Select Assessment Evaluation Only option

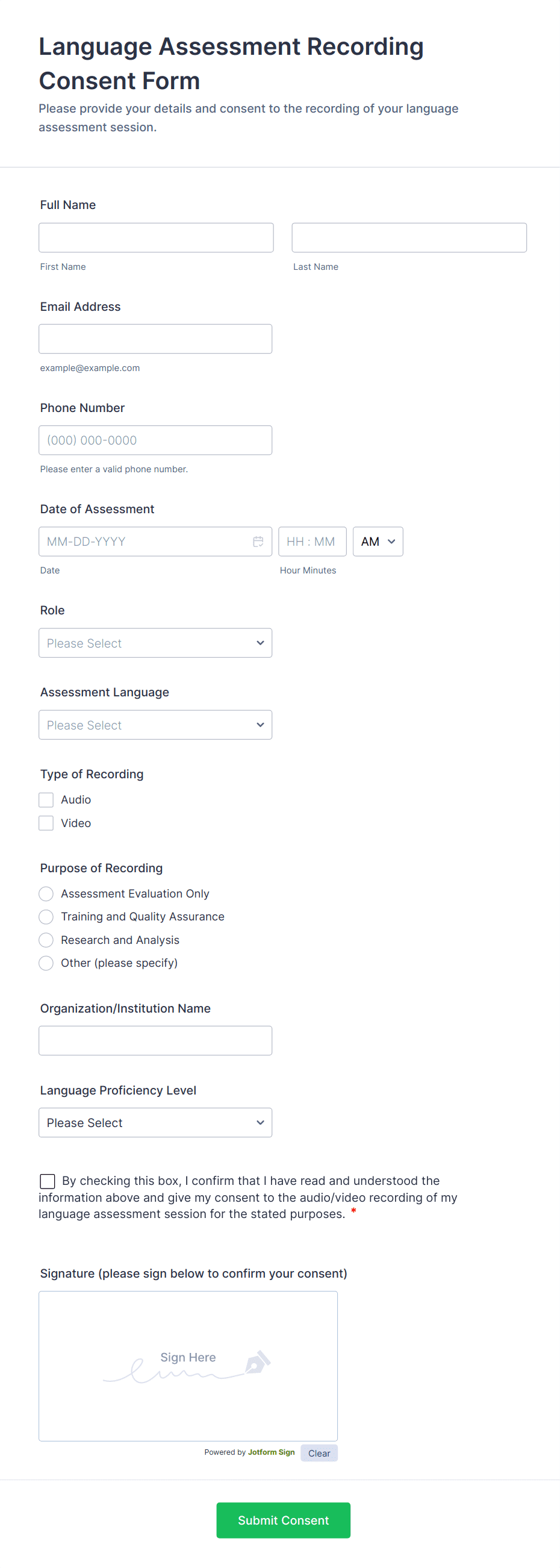46,893
